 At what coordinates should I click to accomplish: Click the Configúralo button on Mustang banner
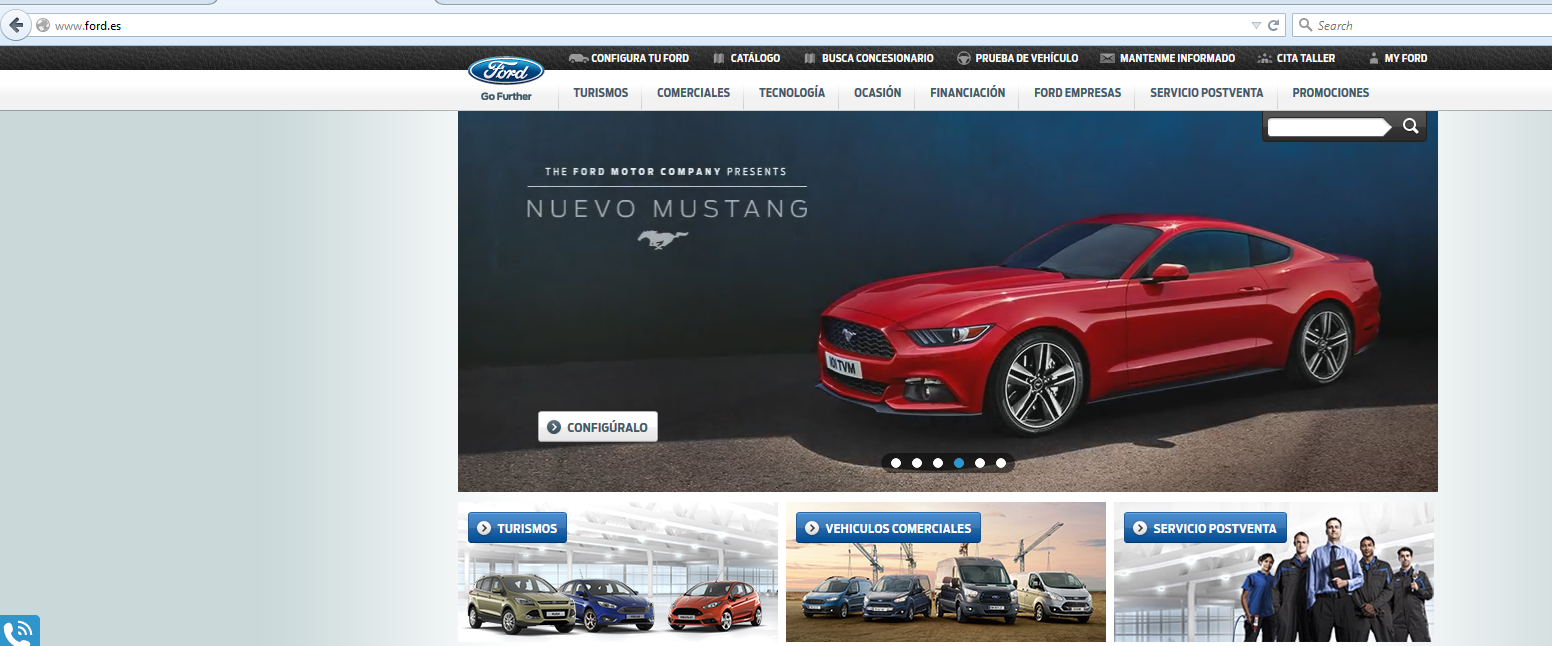coord(598,427)
